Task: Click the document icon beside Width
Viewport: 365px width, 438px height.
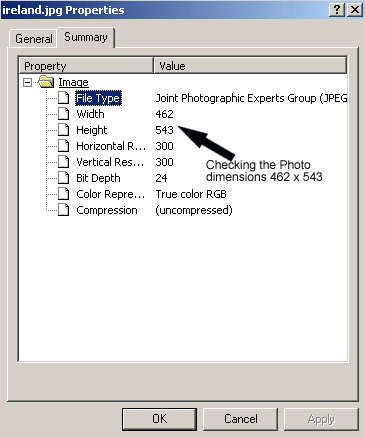Action: point(63,114)
